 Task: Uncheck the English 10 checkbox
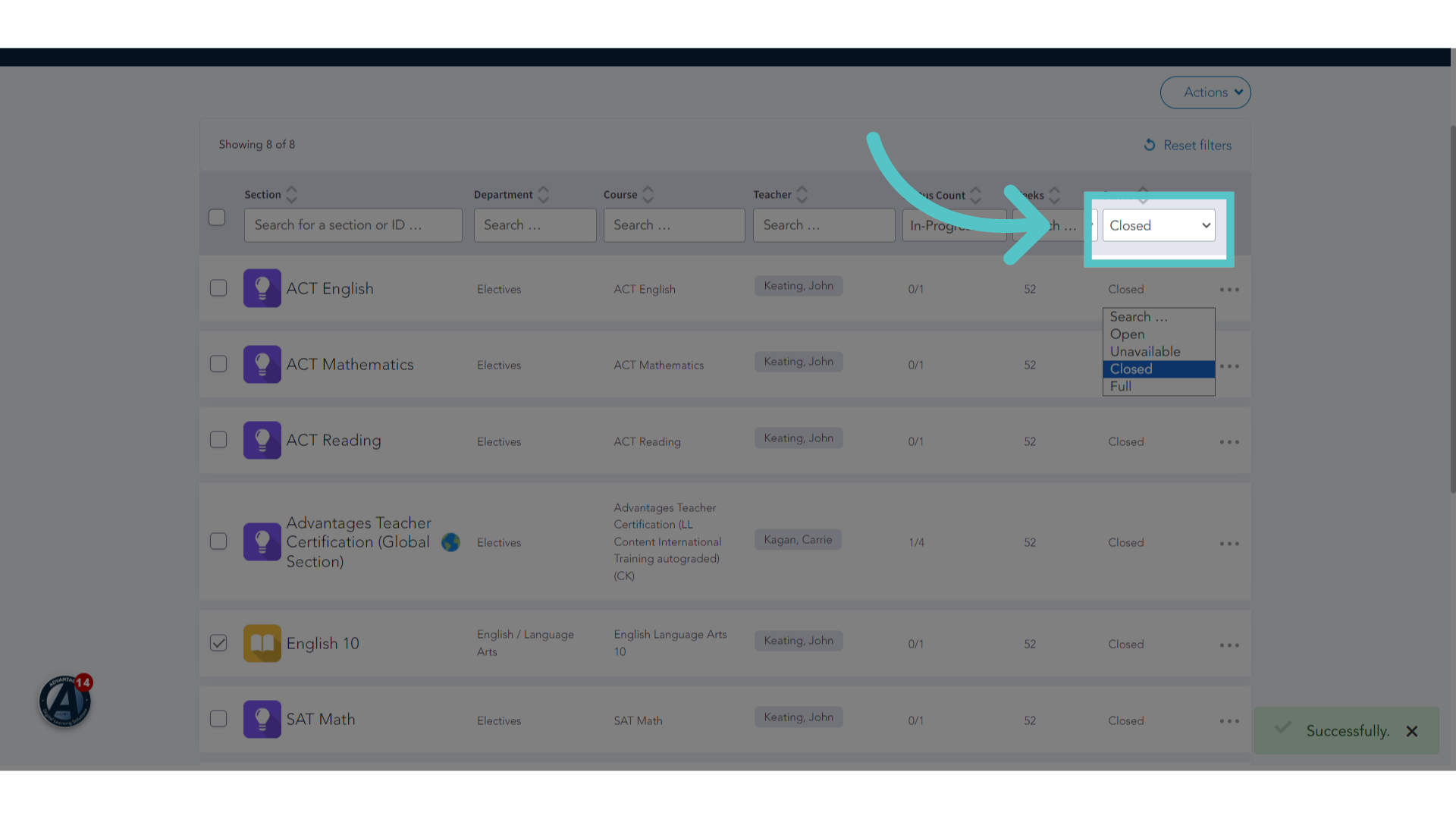(x=218, y=643)
